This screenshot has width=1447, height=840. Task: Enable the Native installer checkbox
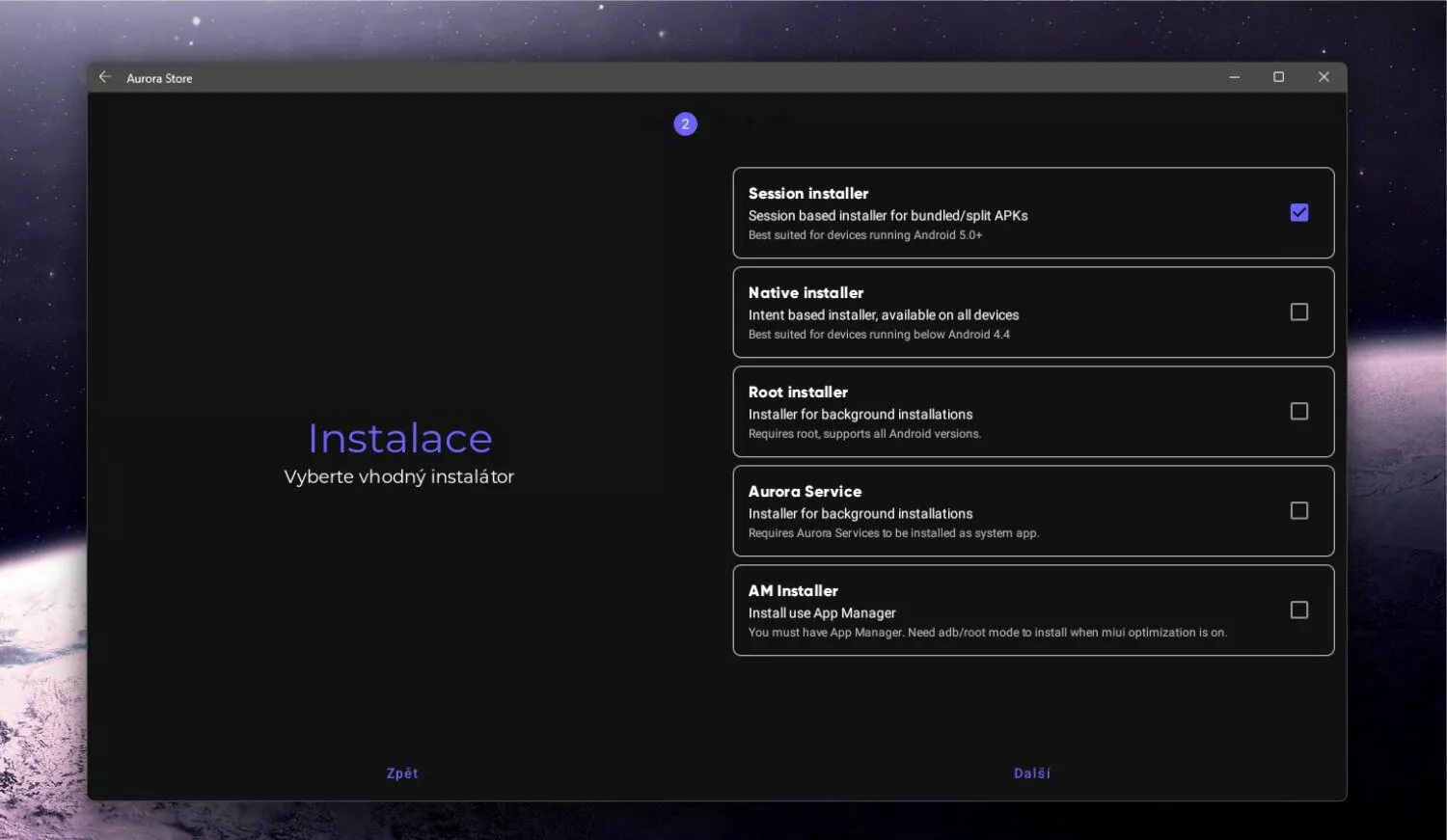[x=1299, y=312]
